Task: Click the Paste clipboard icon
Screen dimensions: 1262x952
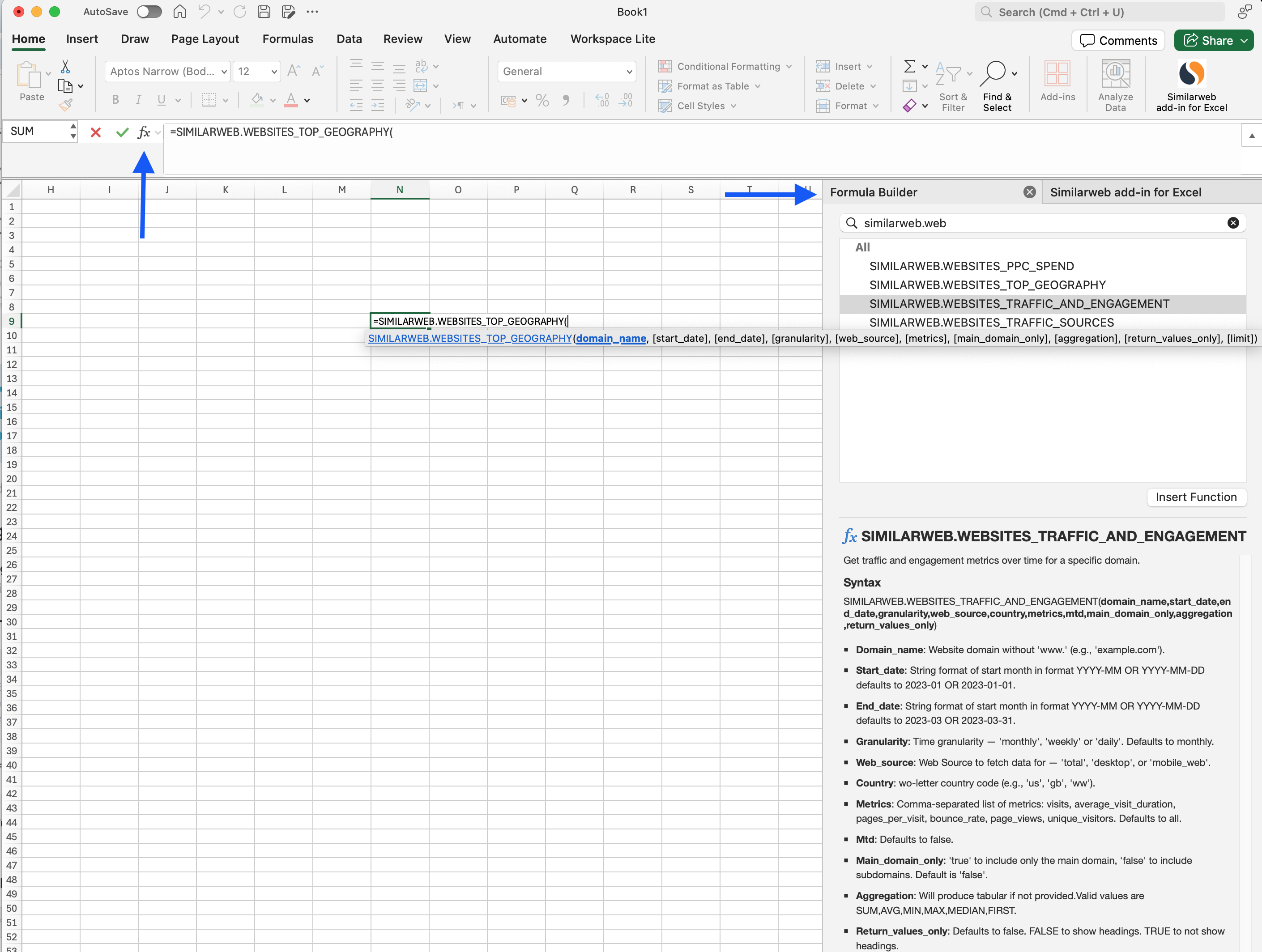Action: tap(29, 75)
